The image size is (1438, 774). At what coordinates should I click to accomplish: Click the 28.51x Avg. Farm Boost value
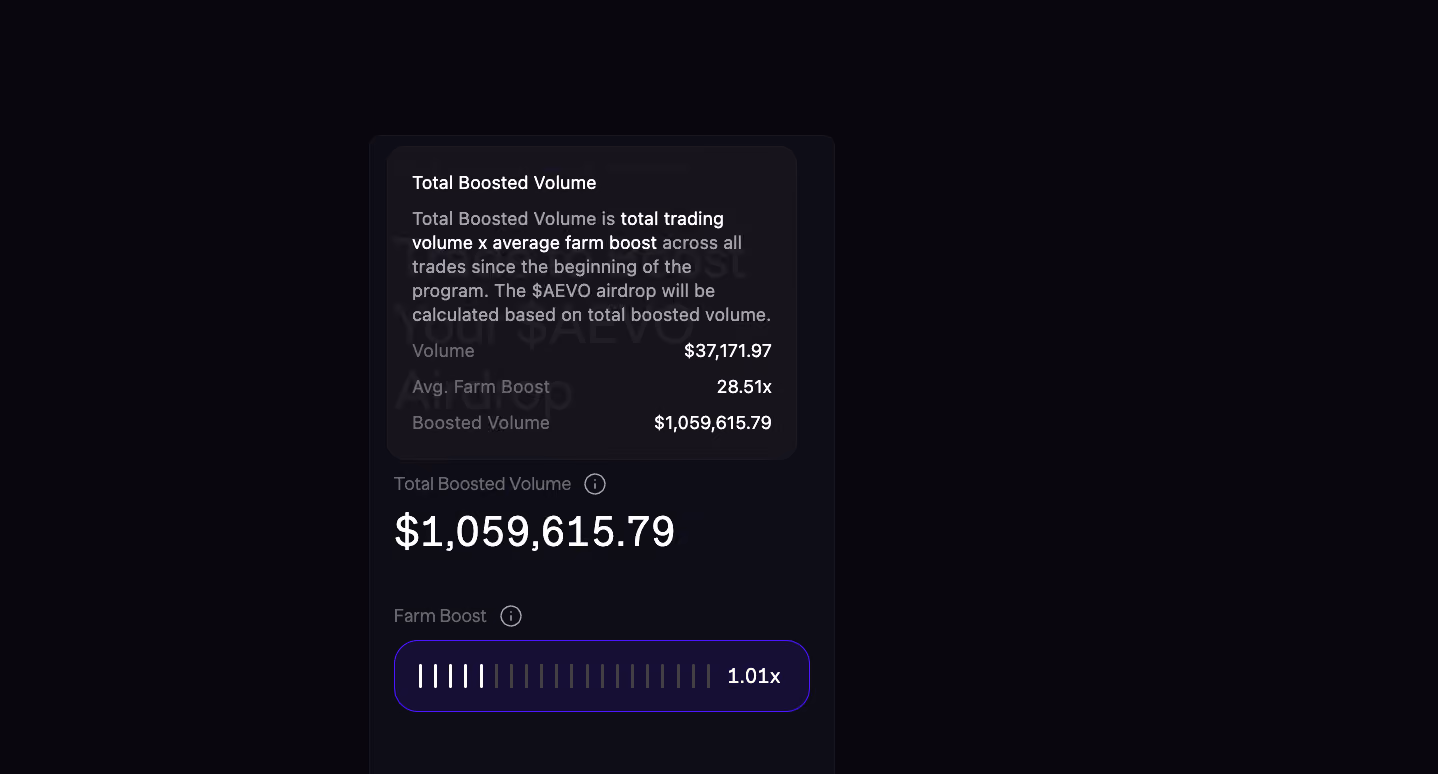coord(744,387)
